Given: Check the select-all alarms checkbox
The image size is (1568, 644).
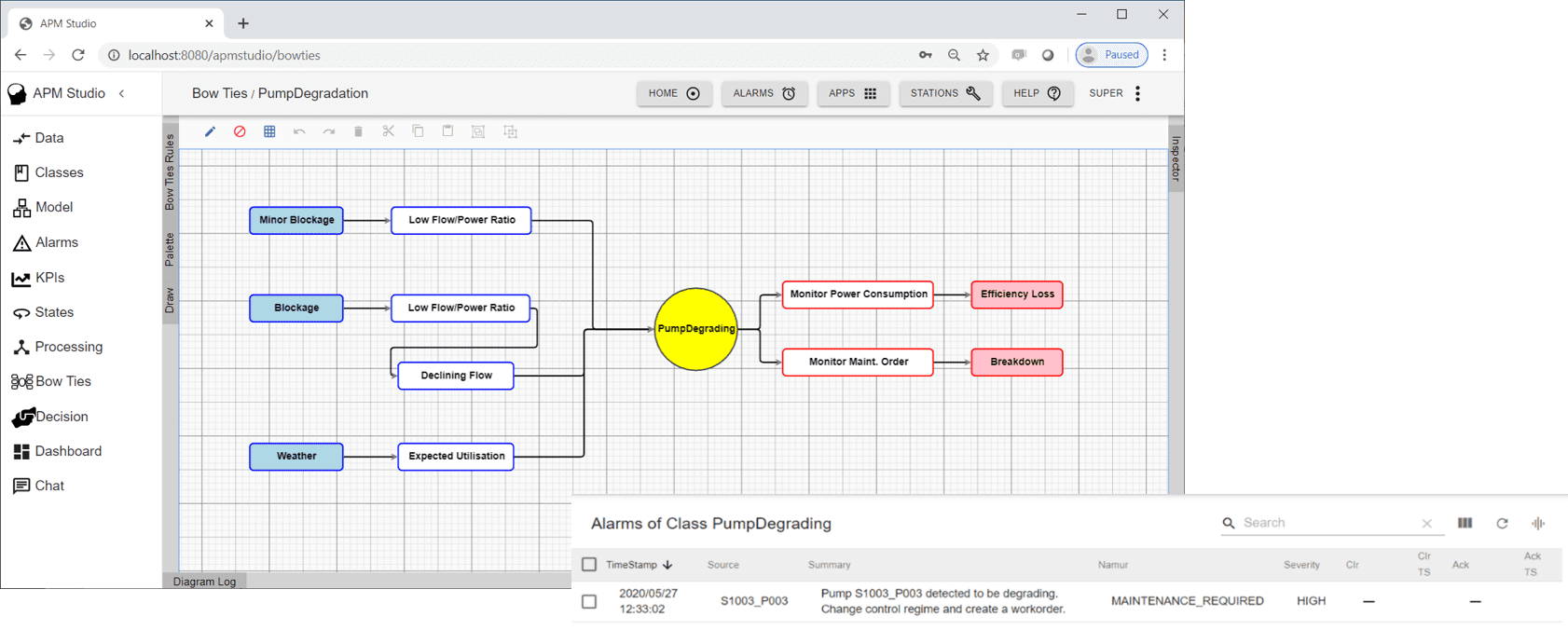Looking at the screenshot, I should (x=589, y=565).
